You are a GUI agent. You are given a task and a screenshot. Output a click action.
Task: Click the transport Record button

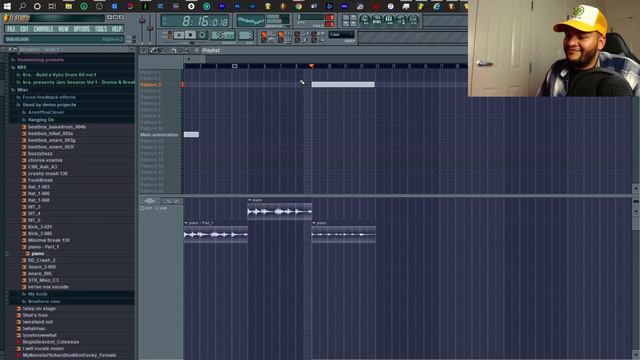pyautogui.click(x=202, y=35)
